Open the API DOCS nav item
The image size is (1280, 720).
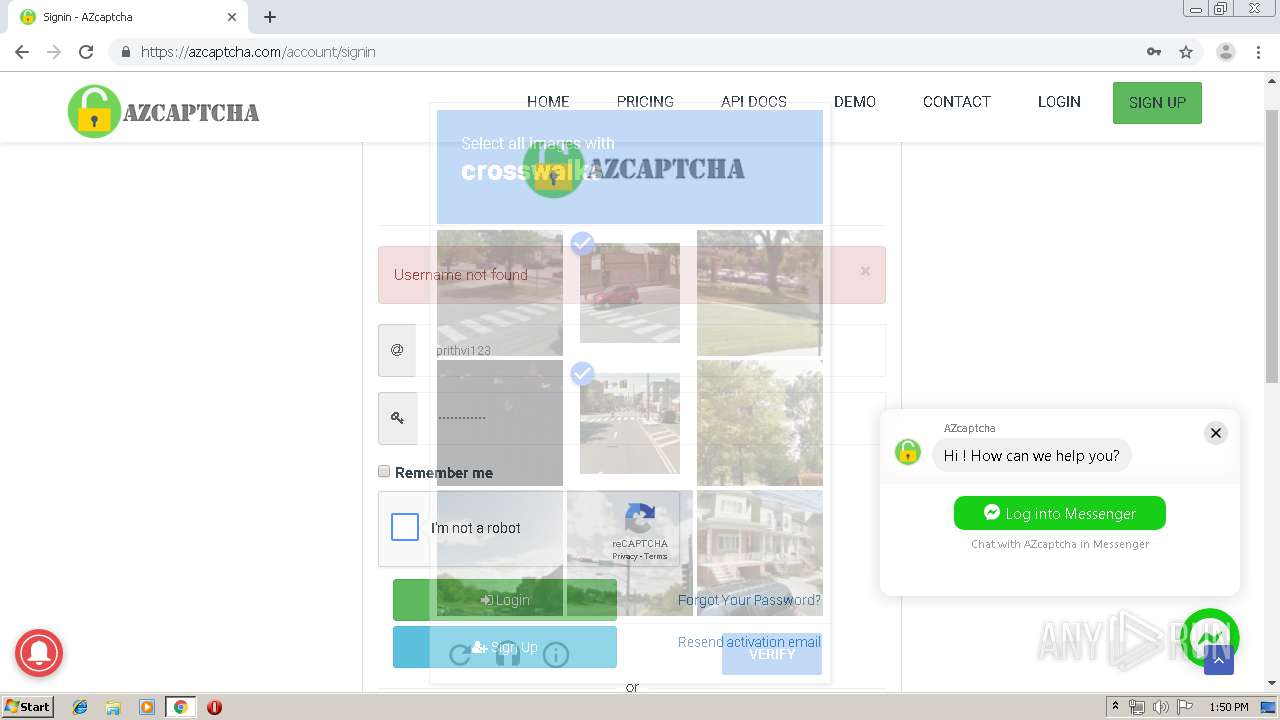click(754, 102)
